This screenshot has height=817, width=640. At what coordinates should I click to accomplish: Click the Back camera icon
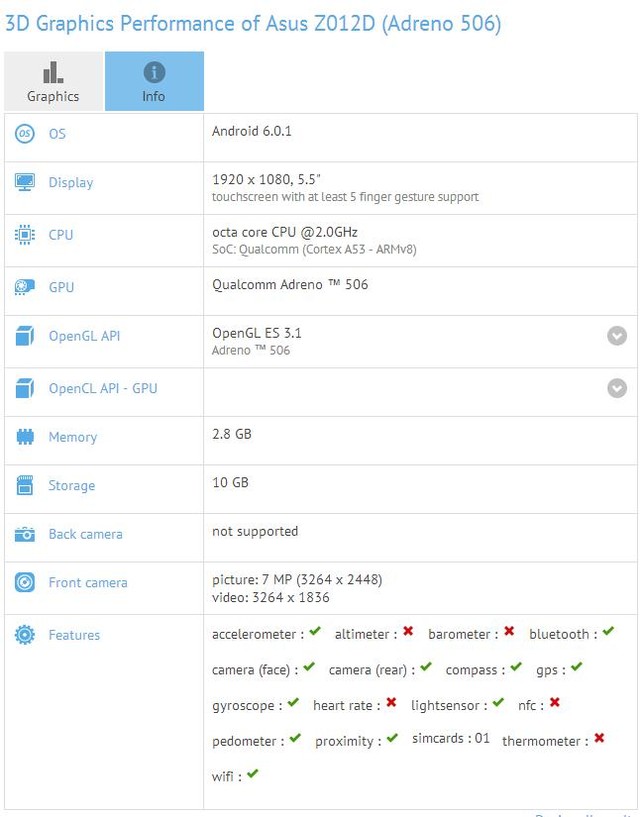click(x=25, y=534)
